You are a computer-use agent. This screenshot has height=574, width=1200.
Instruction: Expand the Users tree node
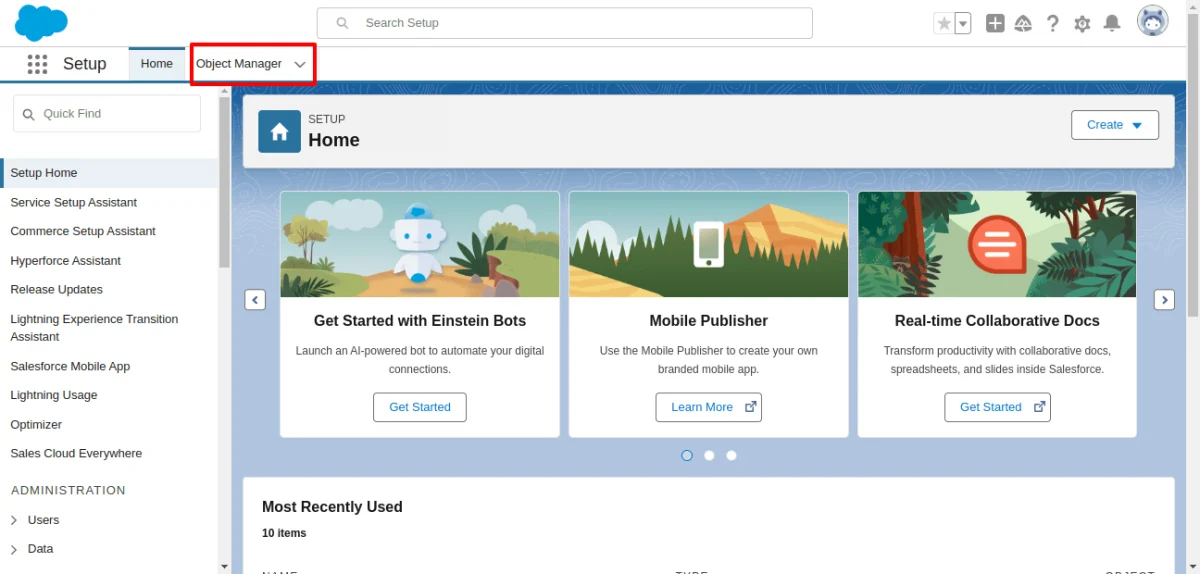[14, 520]
